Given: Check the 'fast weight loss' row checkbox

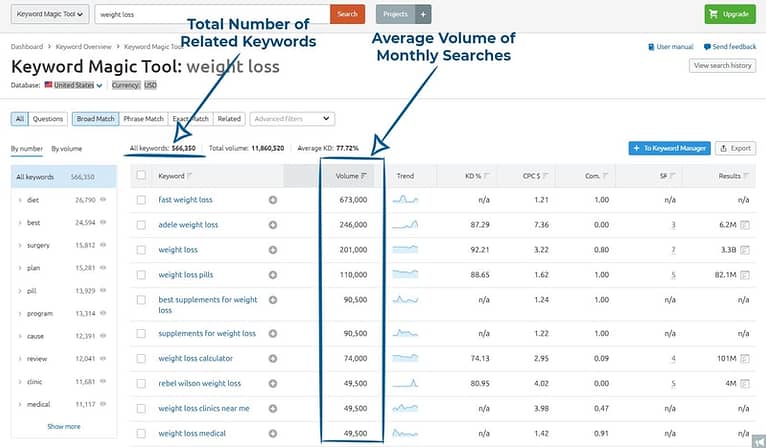Looking at the screenshot, I should [x=141, y=200].
